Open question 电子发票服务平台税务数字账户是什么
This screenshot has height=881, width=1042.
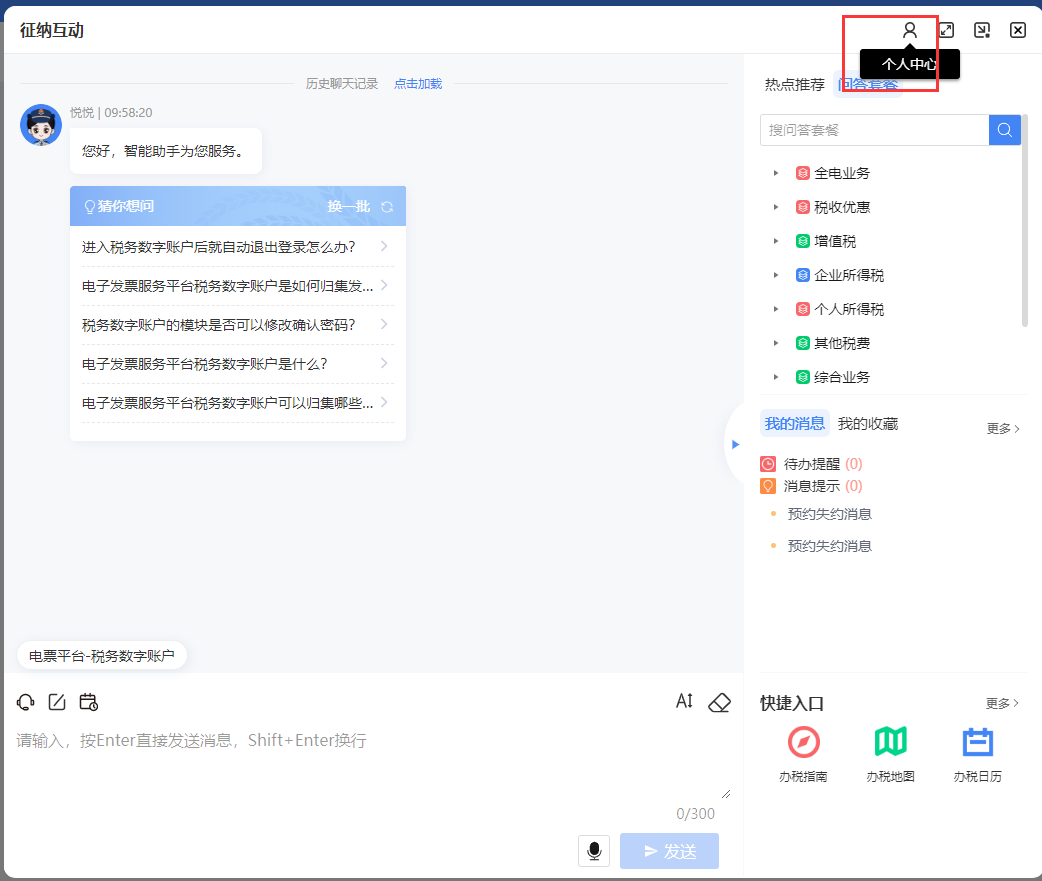pyautogui.click(x=237, y=364)
